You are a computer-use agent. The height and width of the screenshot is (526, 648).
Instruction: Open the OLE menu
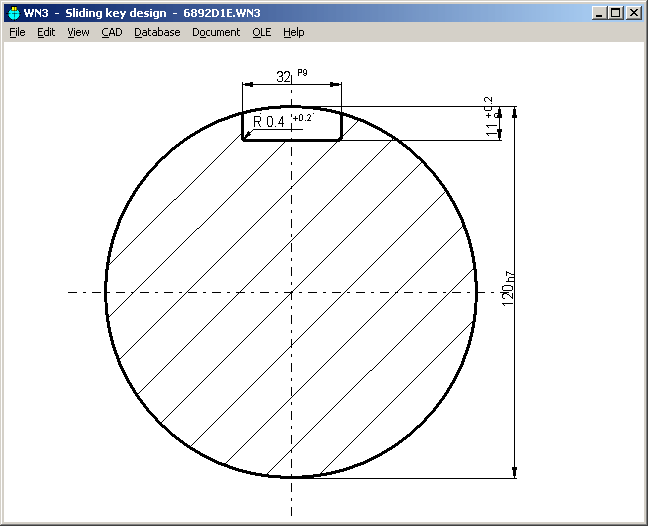point(261,32)
